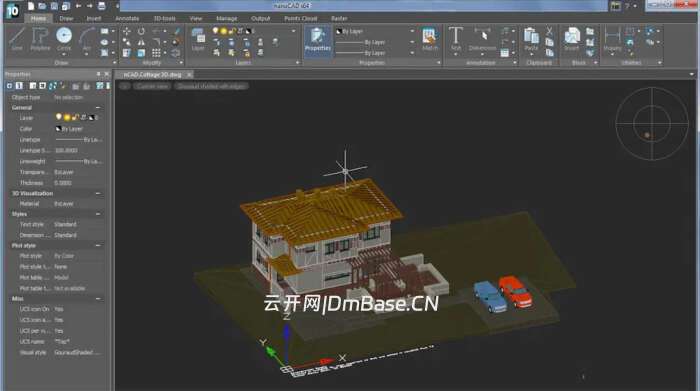Select the Line drawing tool
The image size is (700, 391).
17,39
